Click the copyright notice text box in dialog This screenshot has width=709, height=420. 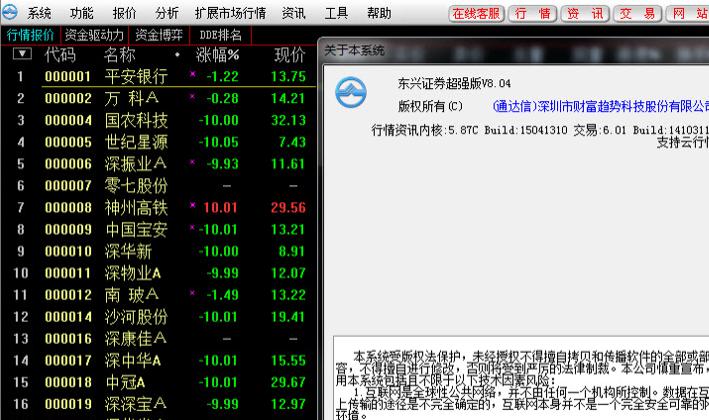[x=521, y=378]
